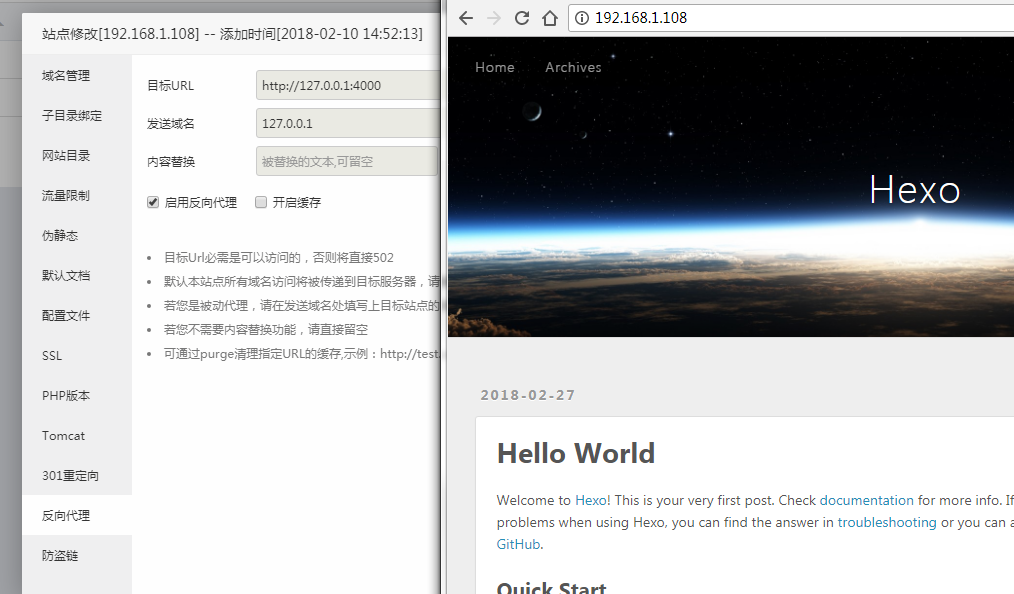1014x594 pixels.
Task: Reload the page in the browser
Action: pos(522,18)
